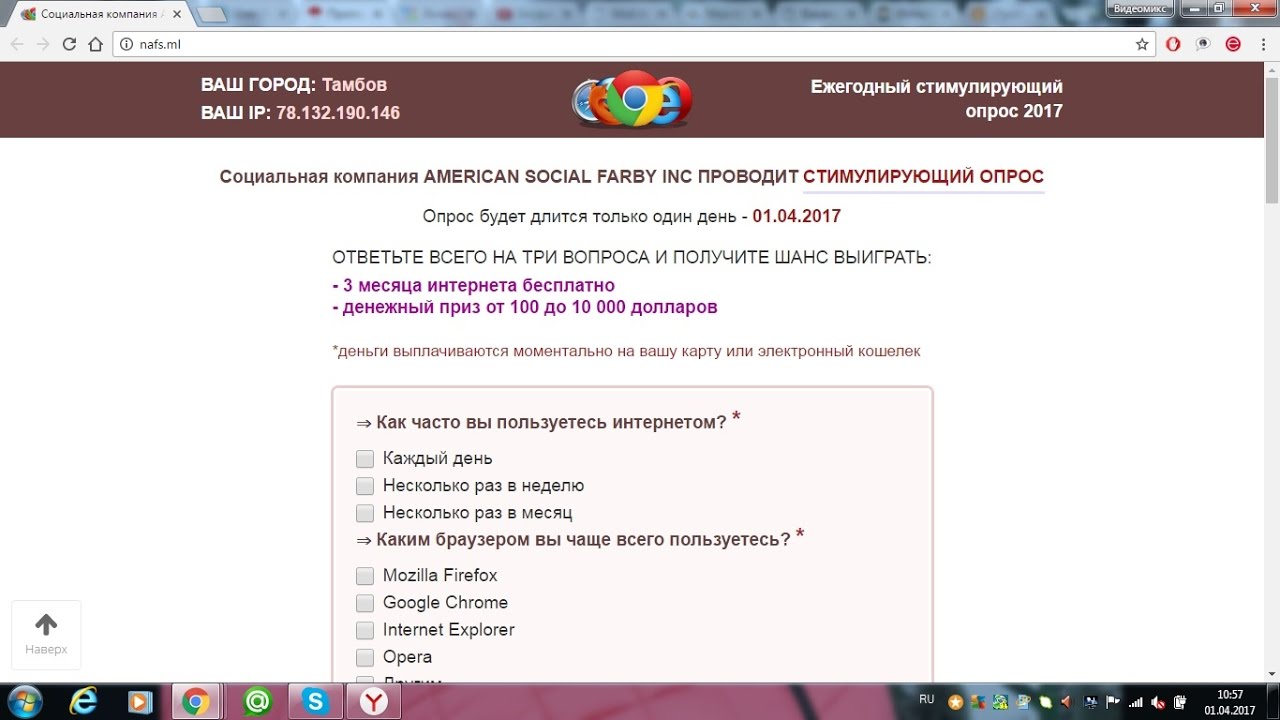
Task: Open Chrome's three-dot menu
Action: point(1262,44)
